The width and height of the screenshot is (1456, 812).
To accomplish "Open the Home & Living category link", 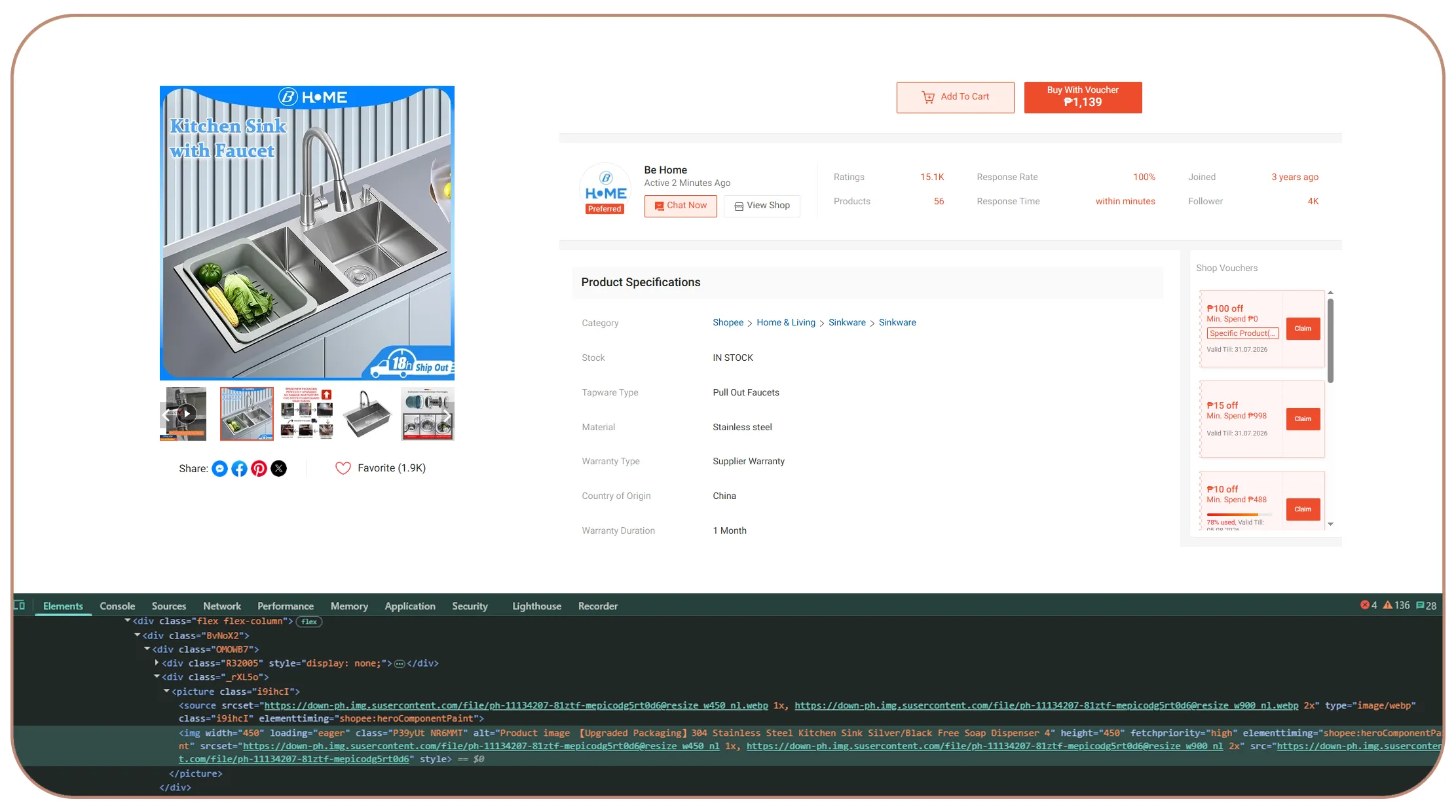I will click(786, 322).
